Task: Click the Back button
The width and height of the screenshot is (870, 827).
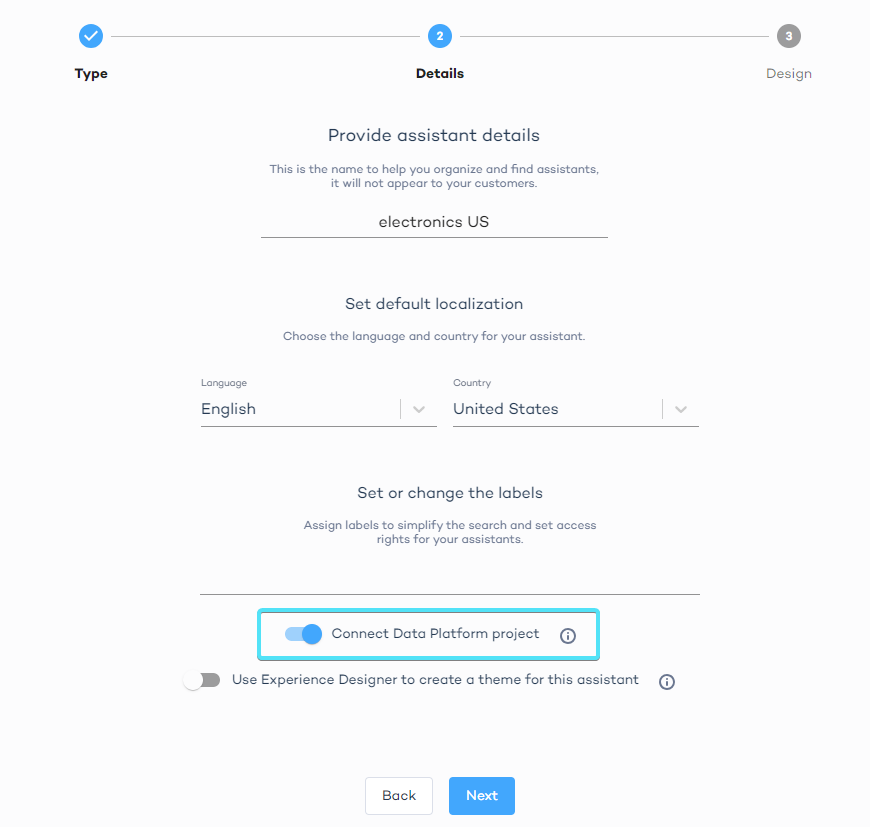Action: tap(398, 795)
